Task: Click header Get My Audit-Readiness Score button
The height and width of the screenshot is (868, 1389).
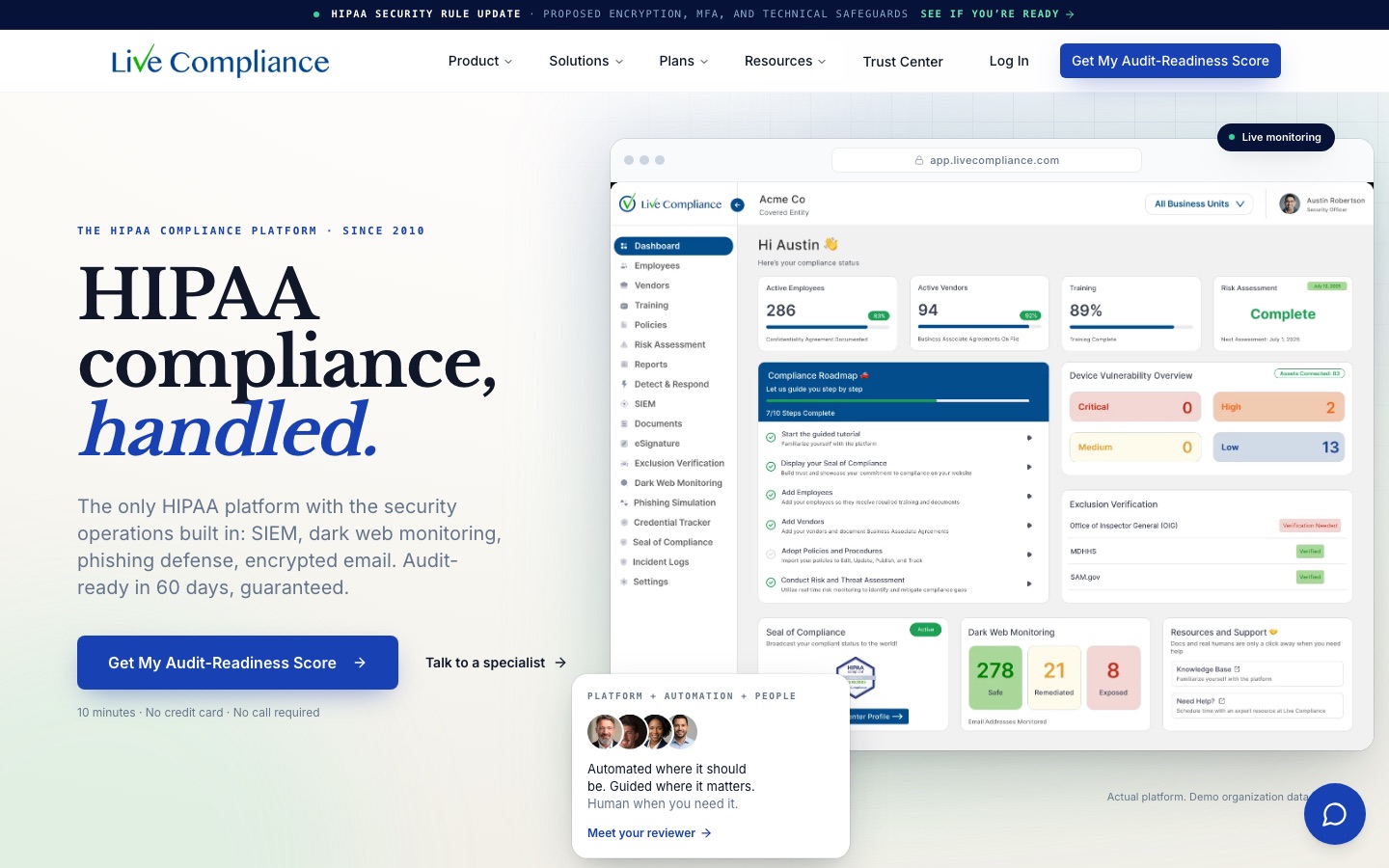Action: pos(1170,61)
